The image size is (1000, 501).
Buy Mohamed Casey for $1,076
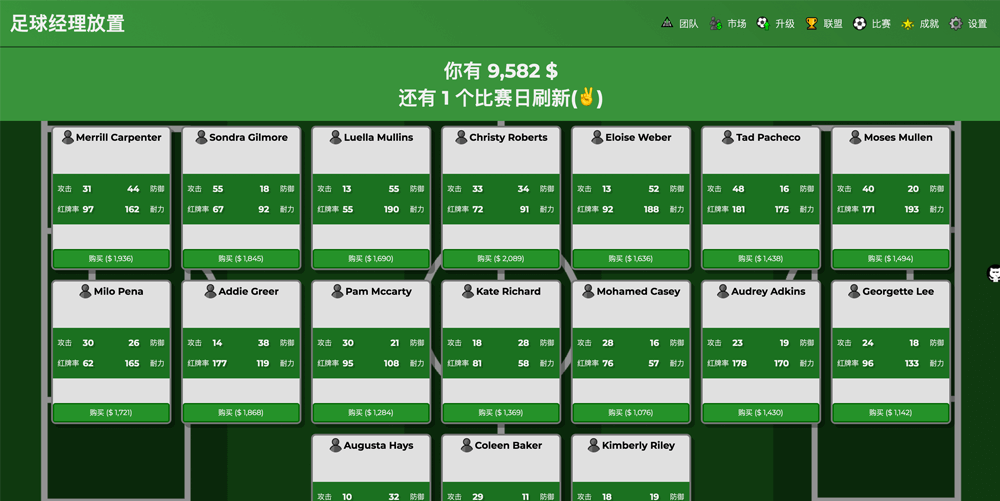tap(631, 413)
